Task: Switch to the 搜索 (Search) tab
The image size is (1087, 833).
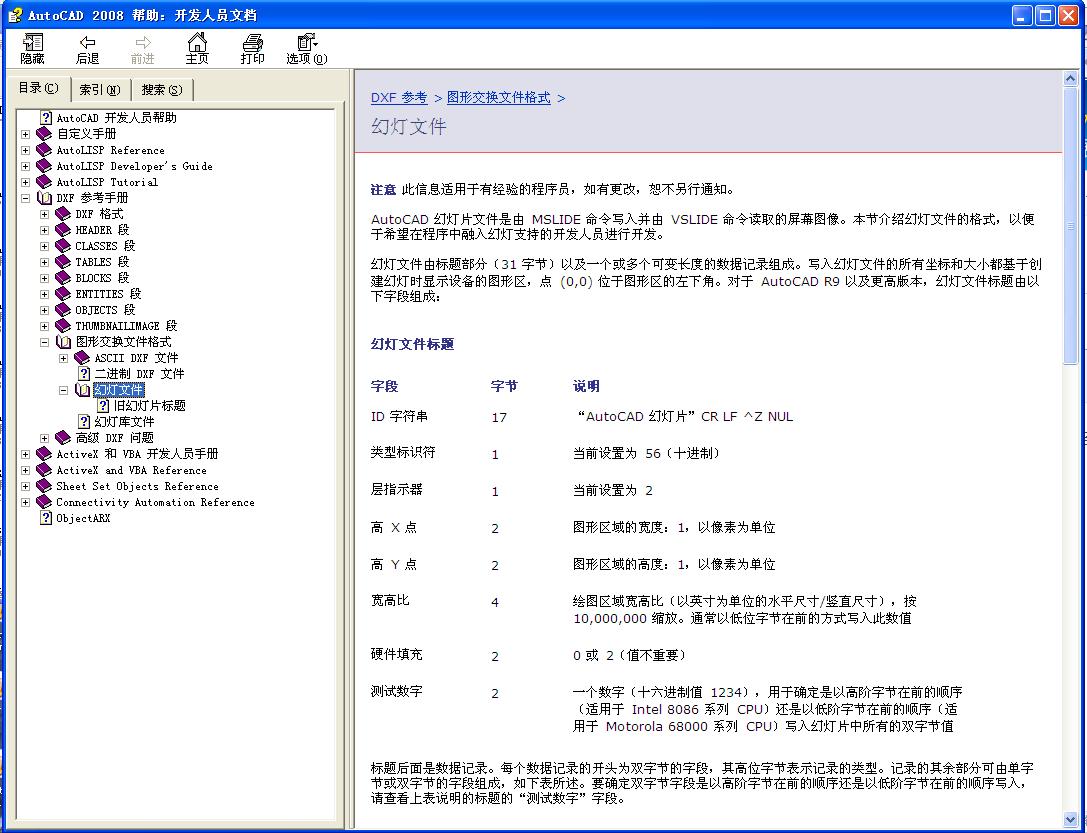Action: pyautogui.click(x=162, y=89)
